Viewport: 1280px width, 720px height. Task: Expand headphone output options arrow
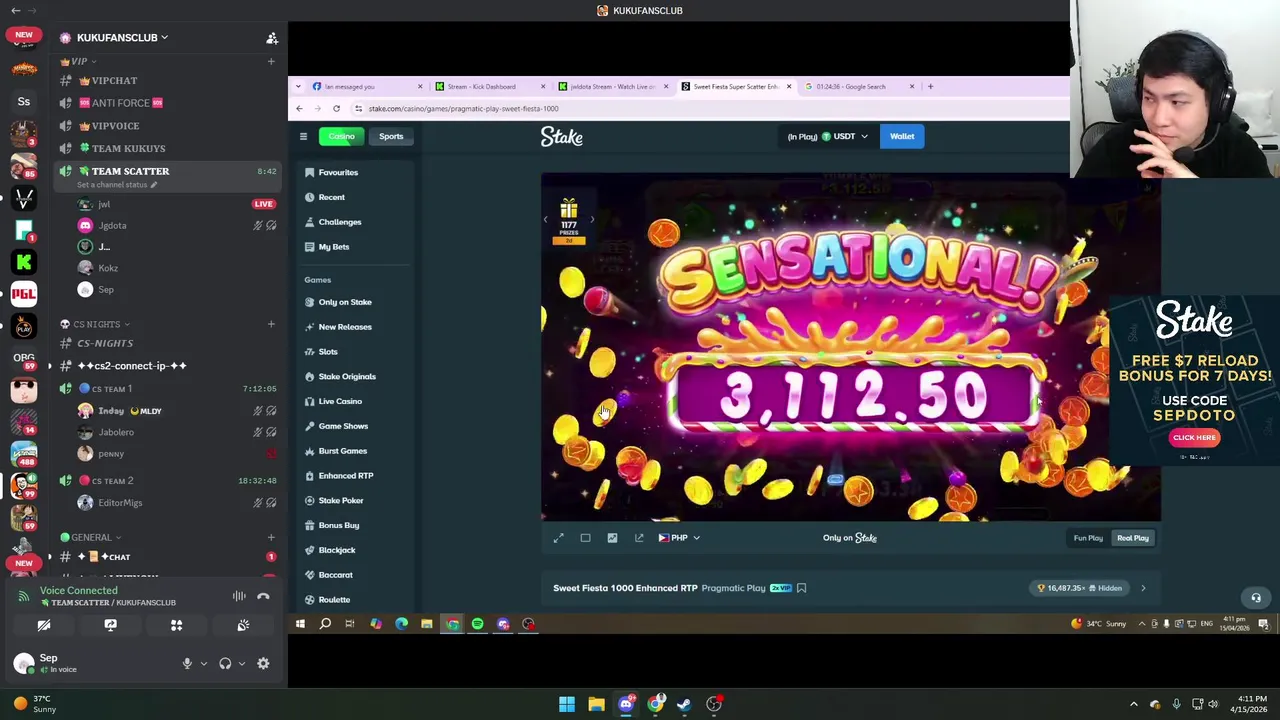click(x=241, y=663)
